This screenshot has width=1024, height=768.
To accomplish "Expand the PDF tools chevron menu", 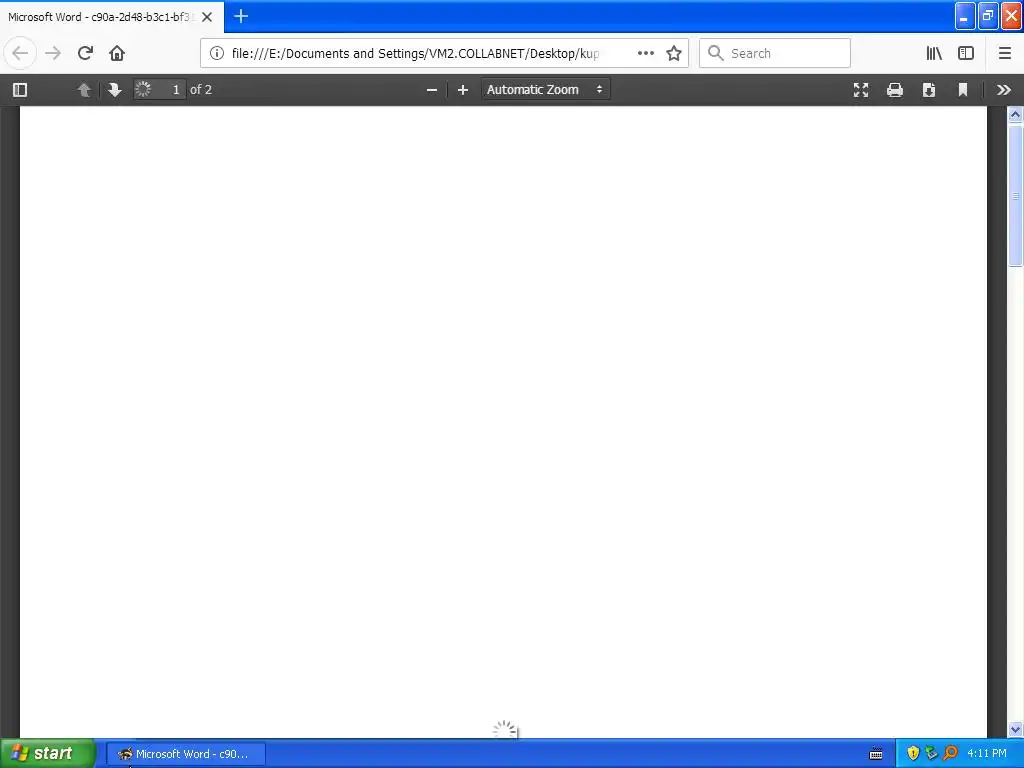I will (1004, 89).
